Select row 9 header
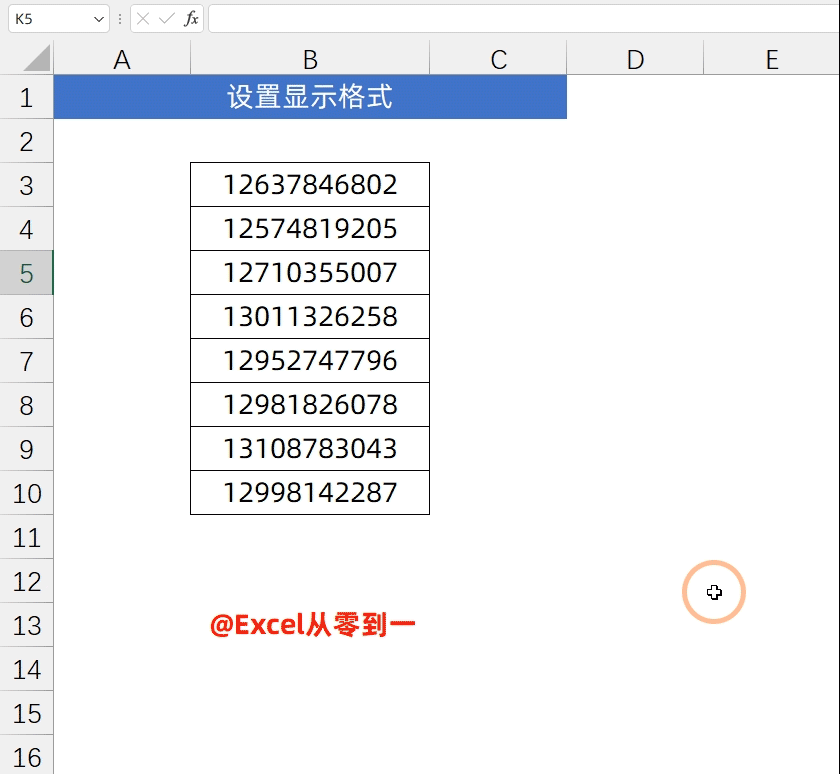This screenshot has width=840, height=774. pos(26,448)
